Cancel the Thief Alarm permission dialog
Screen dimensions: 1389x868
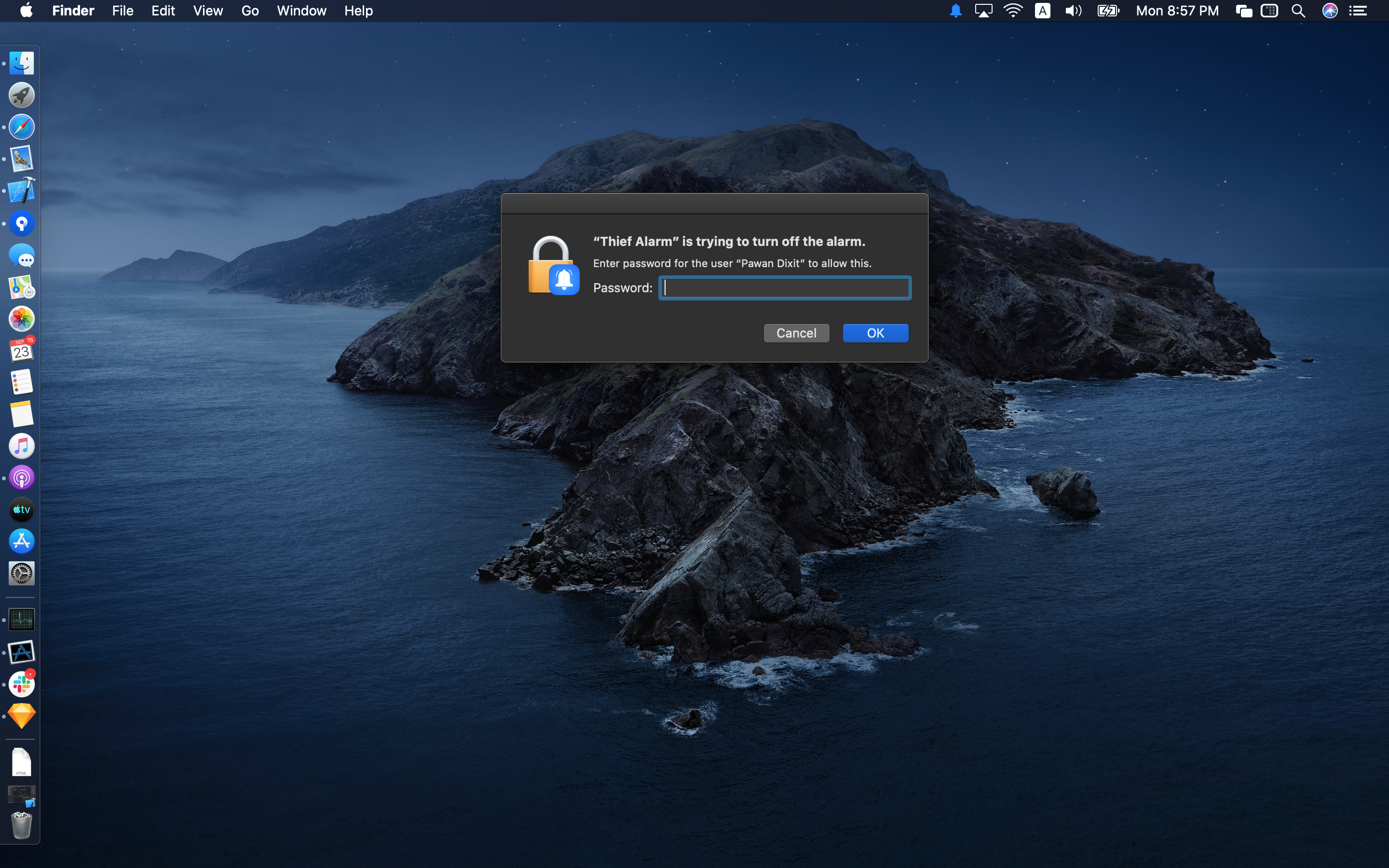796,333
